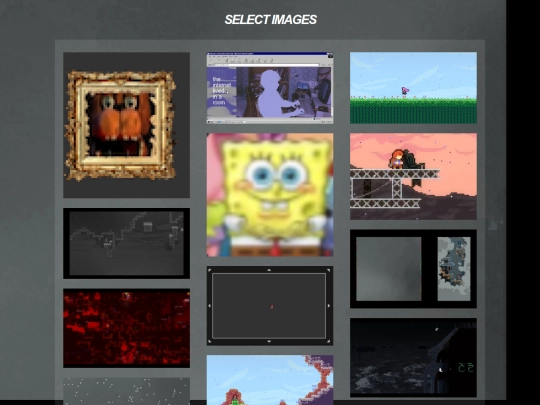Click the 'SELECT IMAGES' heading
540x405 pixels.
click(x=271, y=20)
